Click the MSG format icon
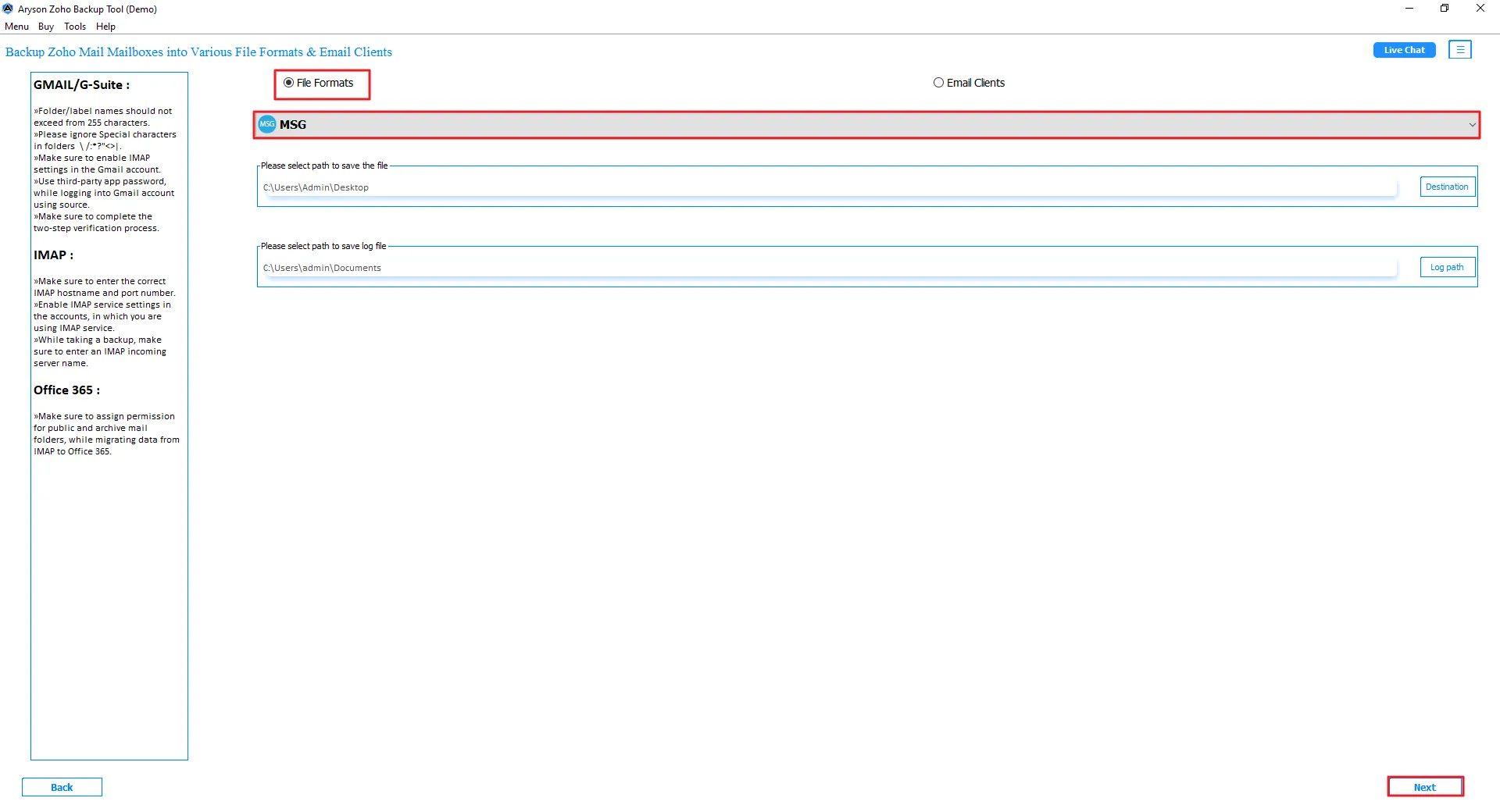The width and height of the screenshot is (1500, 812). point(267,124)
